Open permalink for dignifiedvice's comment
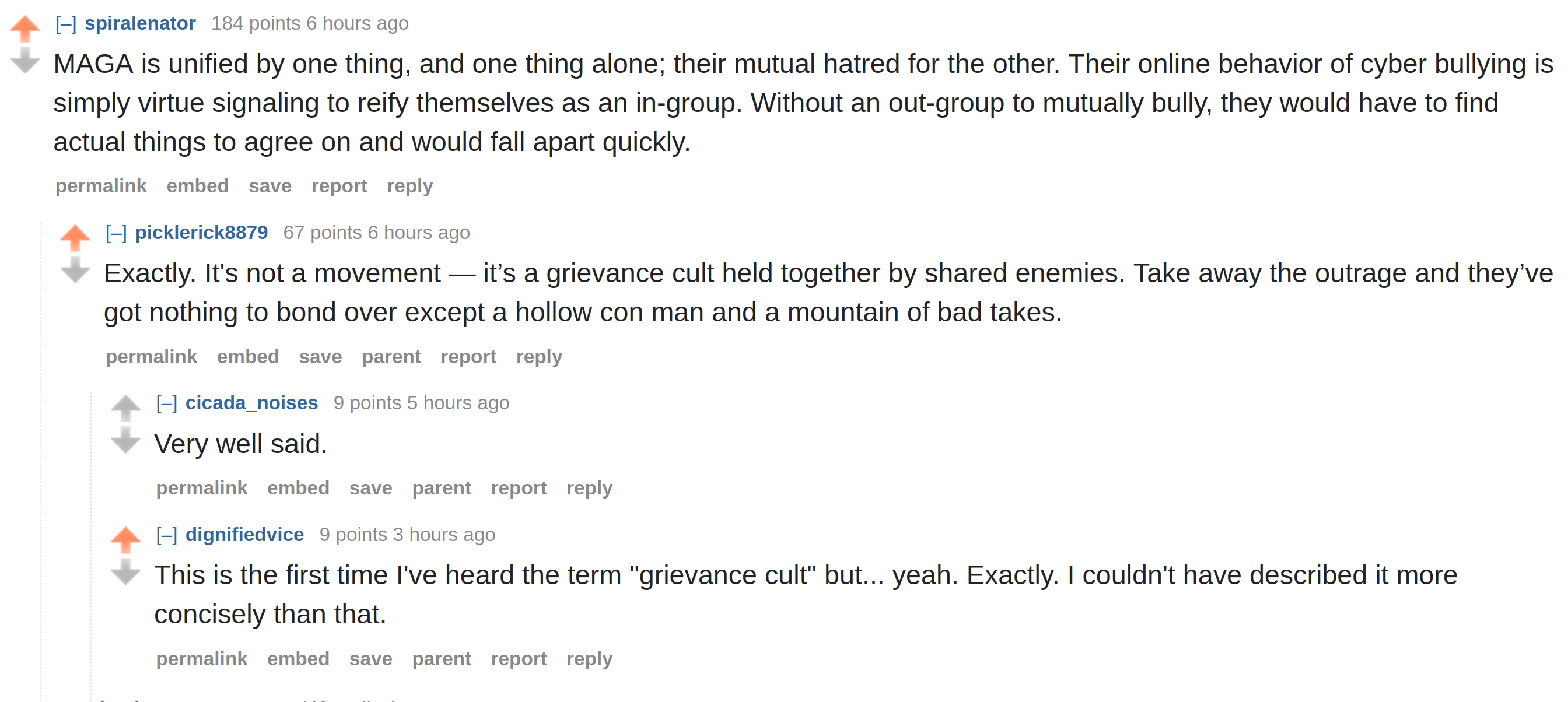This screenshot has width=1568, height=702. pos(201,659)
